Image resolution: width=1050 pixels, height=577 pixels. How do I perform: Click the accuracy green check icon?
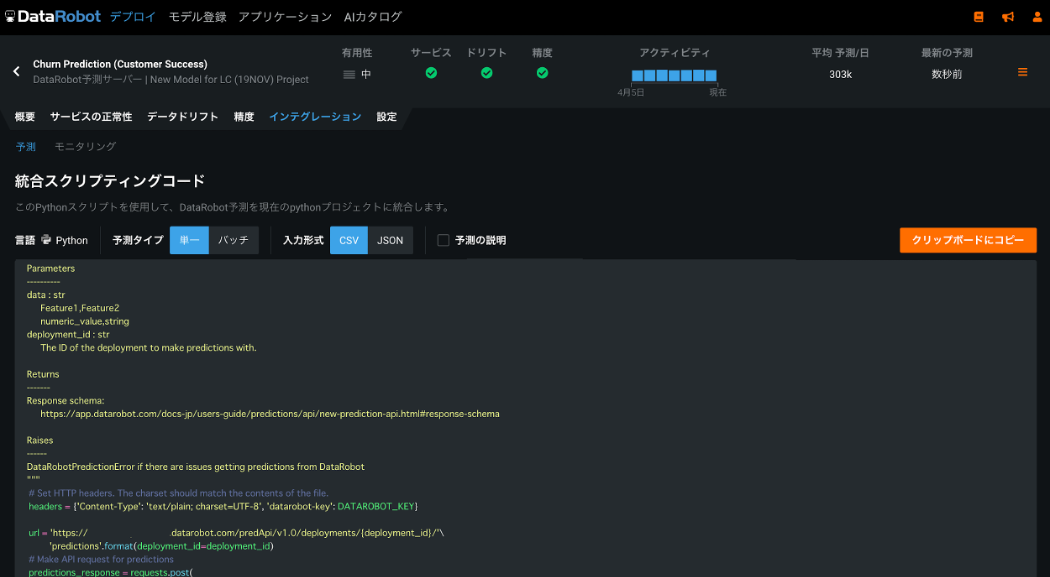point(542,73)
